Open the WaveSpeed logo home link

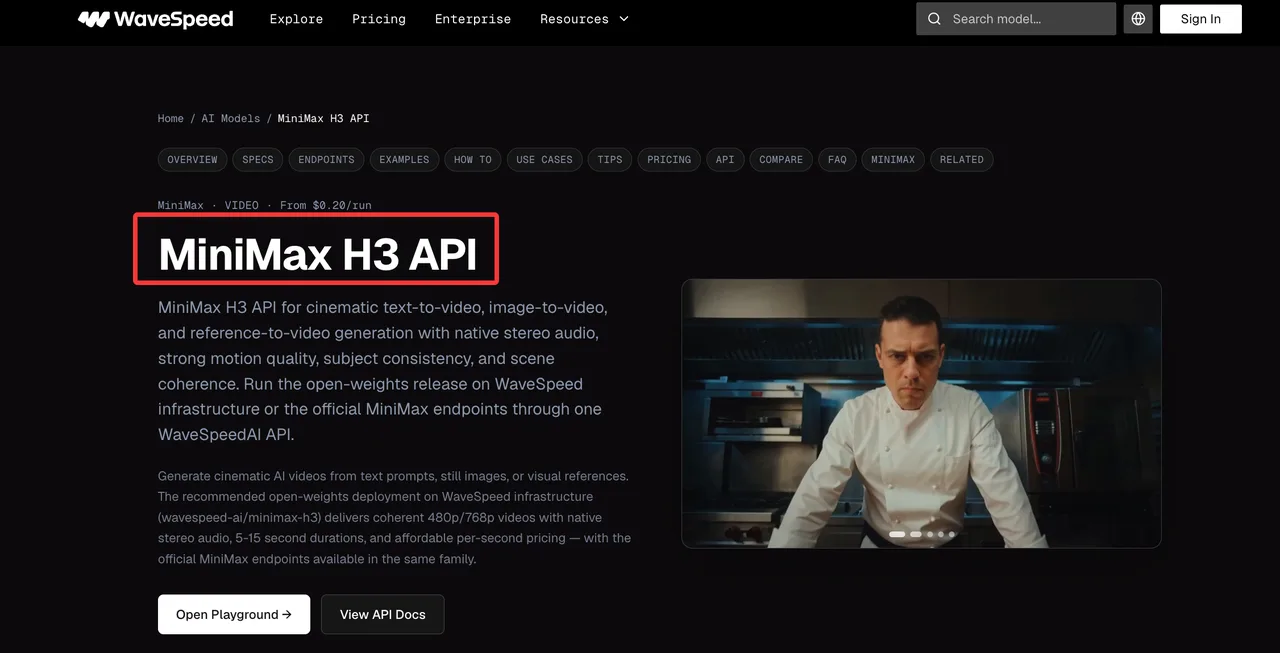(156, 19)
